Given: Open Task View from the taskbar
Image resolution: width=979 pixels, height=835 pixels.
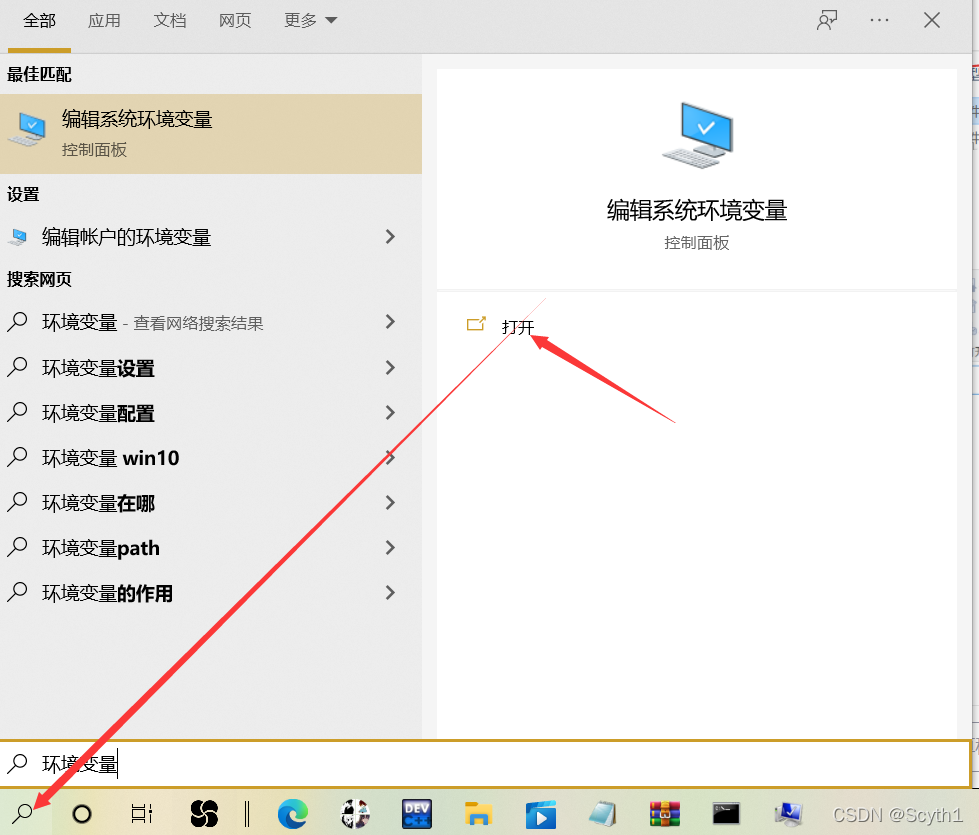Looking at the screenshot, I should (x=142, y=814).
